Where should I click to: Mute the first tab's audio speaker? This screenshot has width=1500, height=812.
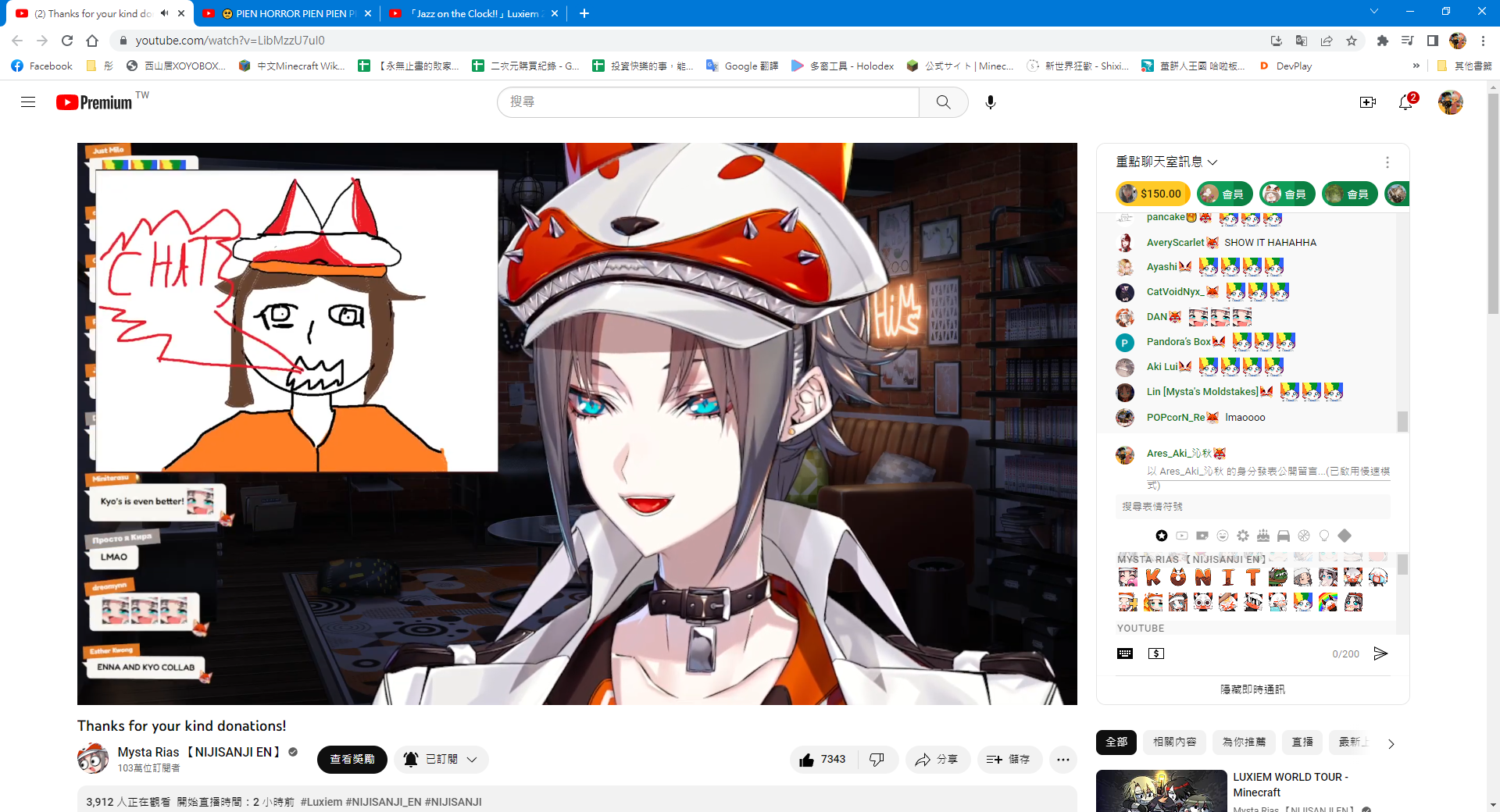coord(165,13)
